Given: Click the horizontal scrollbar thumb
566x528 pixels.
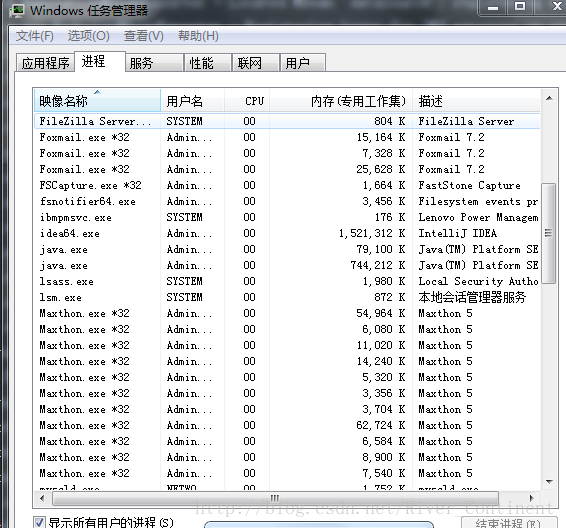Looking at the screenshot, I should 275,498.
